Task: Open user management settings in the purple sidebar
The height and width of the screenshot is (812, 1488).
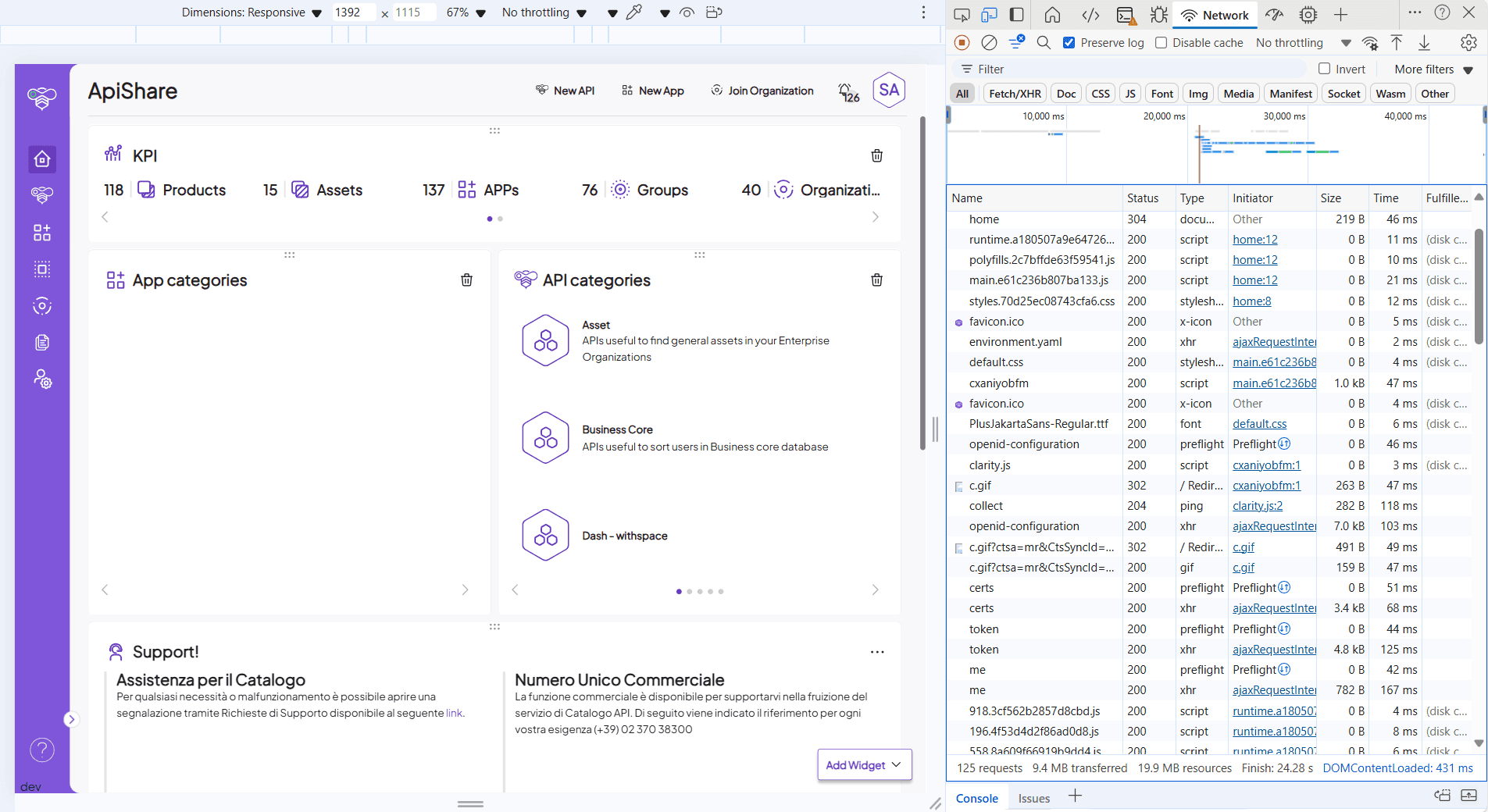Action: [x=41, y=379]
